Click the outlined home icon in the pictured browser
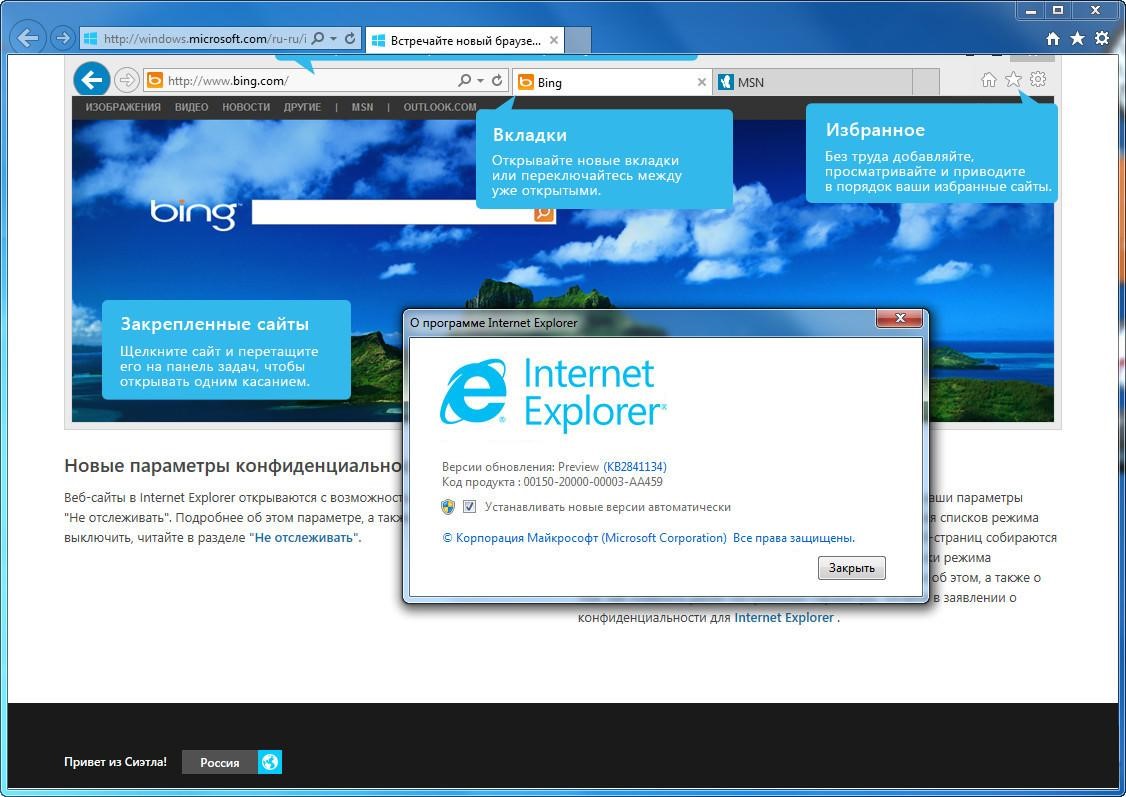 (989, 80)
